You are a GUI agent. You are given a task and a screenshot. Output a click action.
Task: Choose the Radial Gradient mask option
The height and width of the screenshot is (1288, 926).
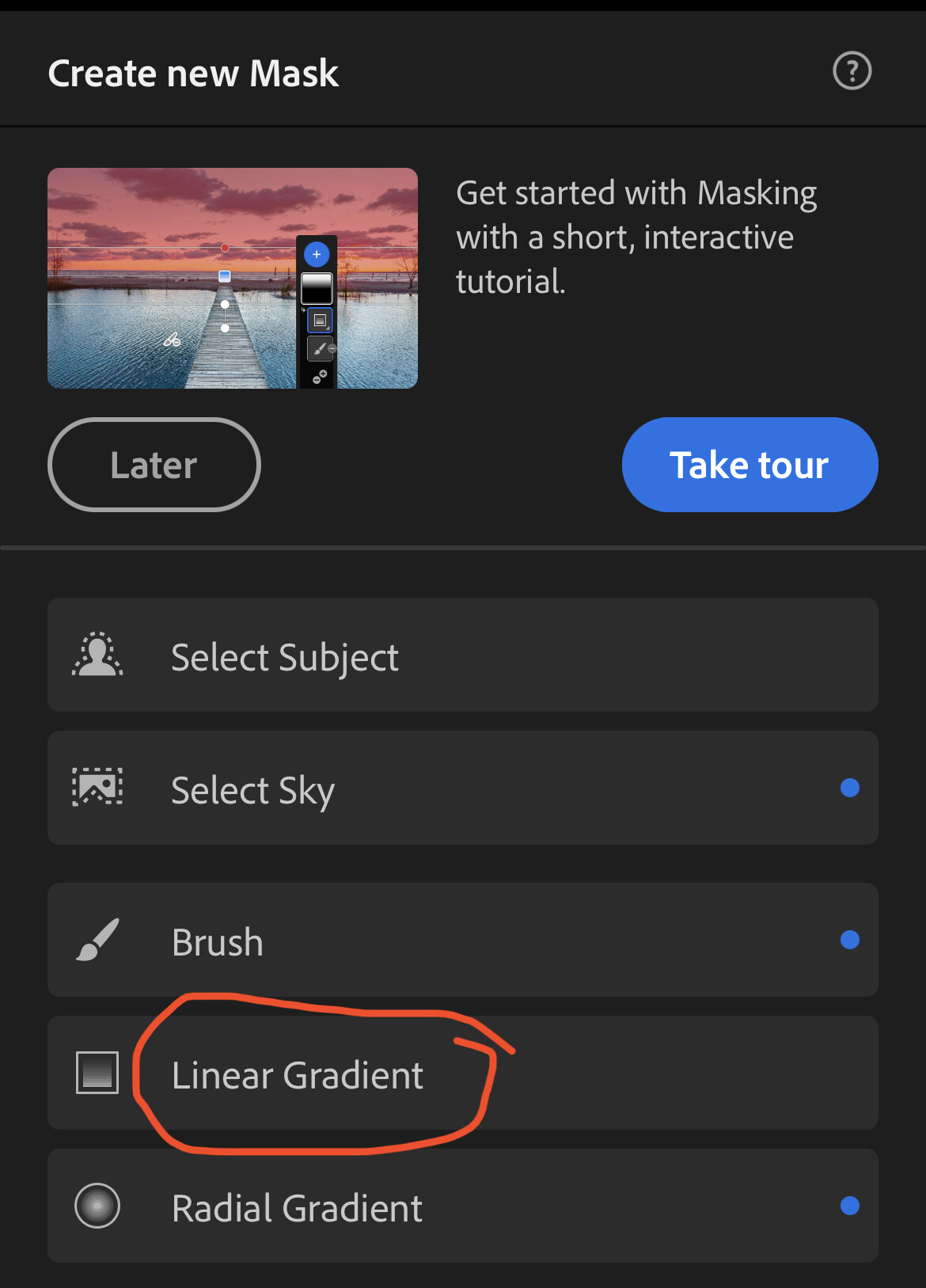click(x=463, y=1206)
